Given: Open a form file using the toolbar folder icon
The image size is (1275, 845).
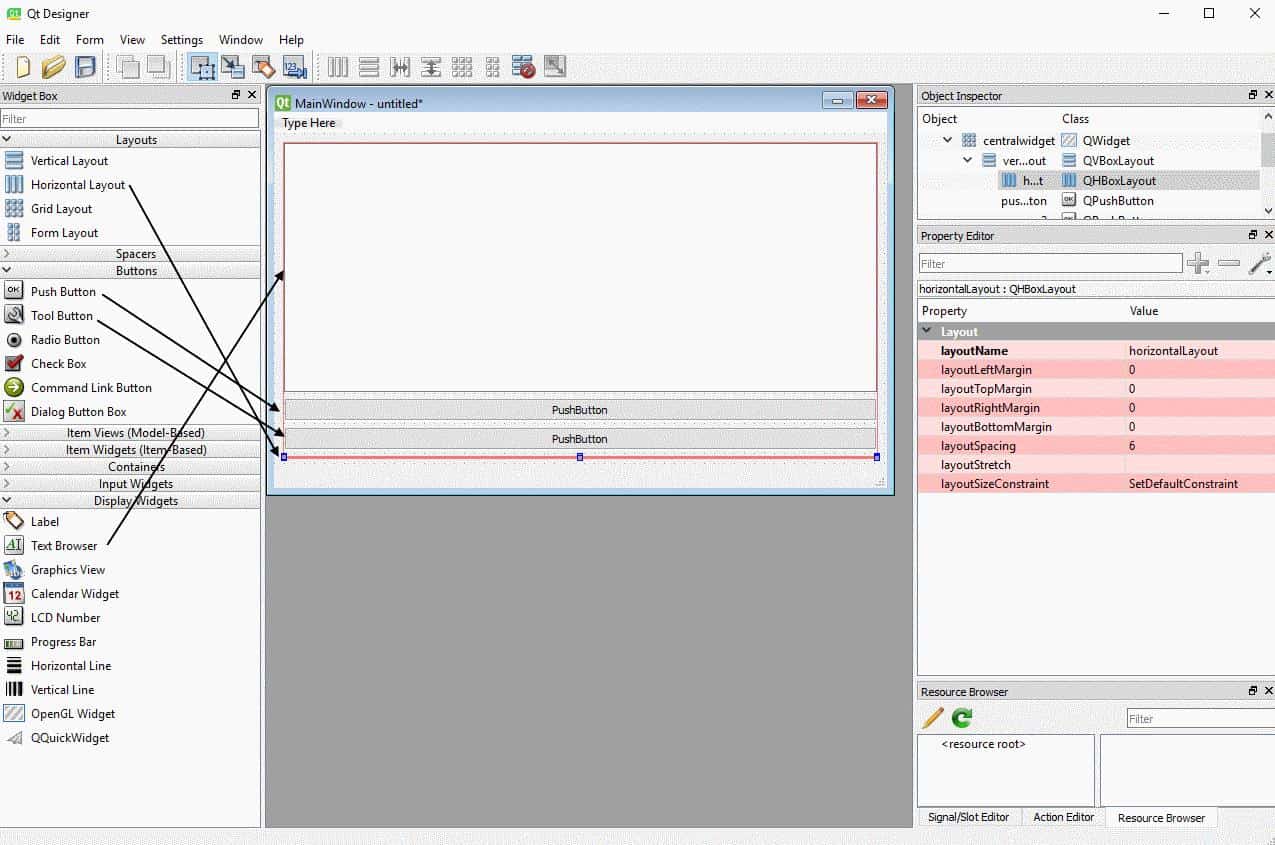Looking at the screenshot, I should pos(54,67).
